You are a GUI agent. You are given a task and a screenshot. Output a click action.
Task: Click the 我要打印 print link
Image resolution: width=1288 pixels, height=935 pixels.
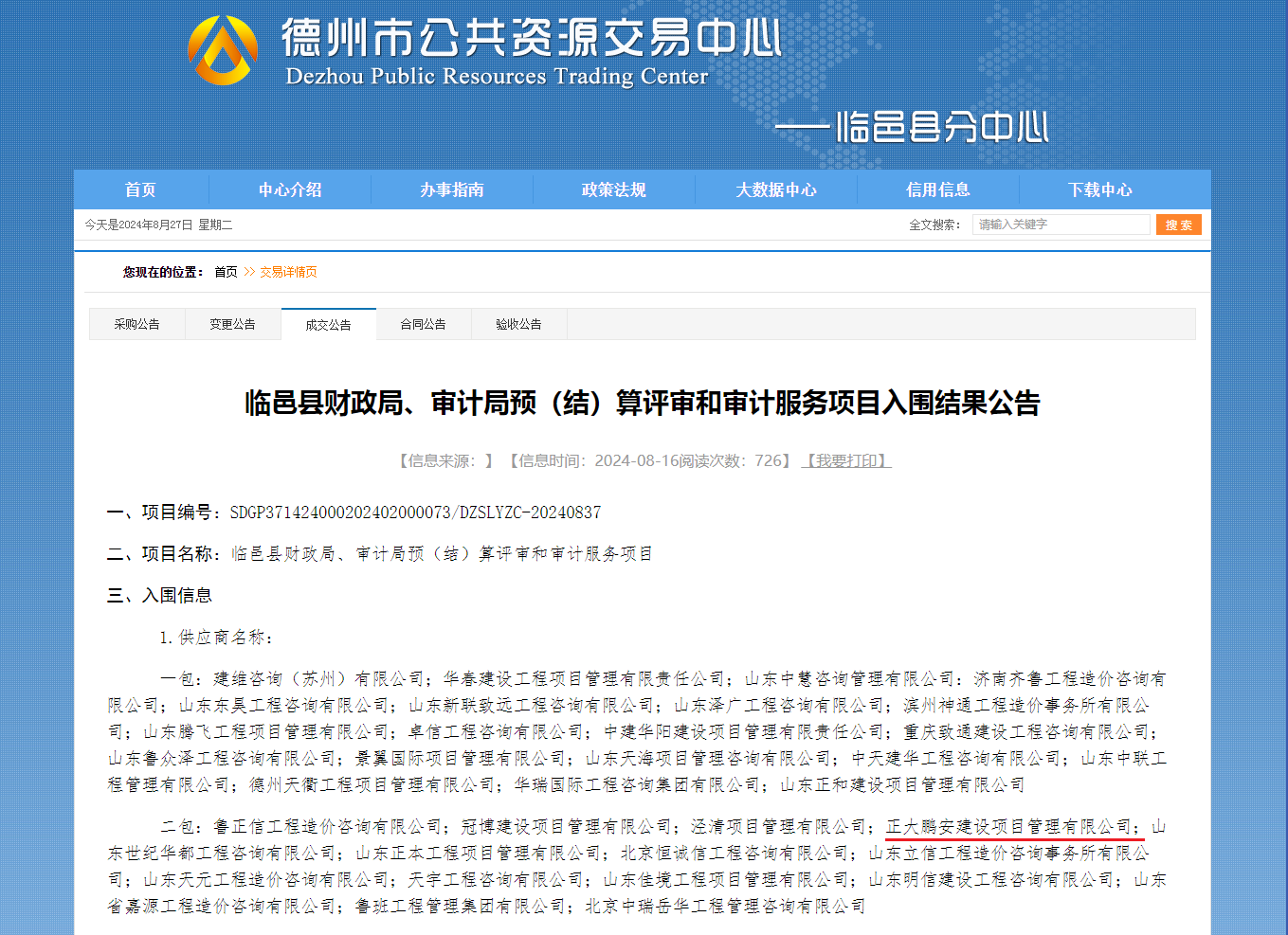[x=846, y=460]
